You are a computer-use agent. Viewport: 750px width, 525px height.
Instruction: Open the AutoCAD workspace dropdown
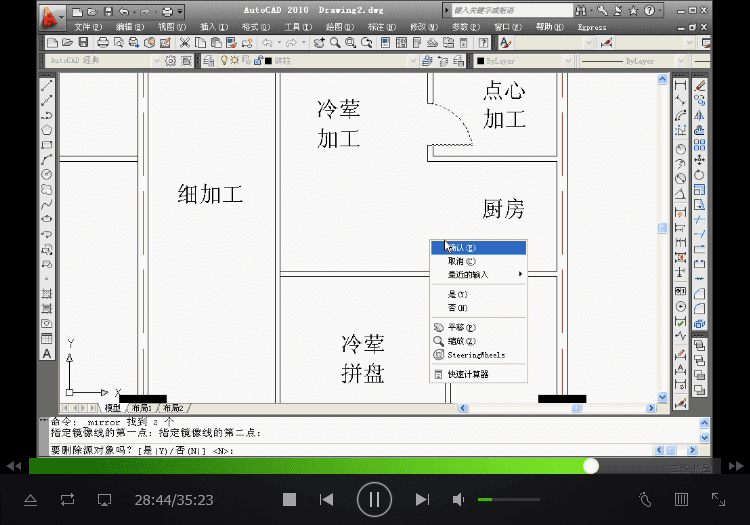[x=156, y=61]
